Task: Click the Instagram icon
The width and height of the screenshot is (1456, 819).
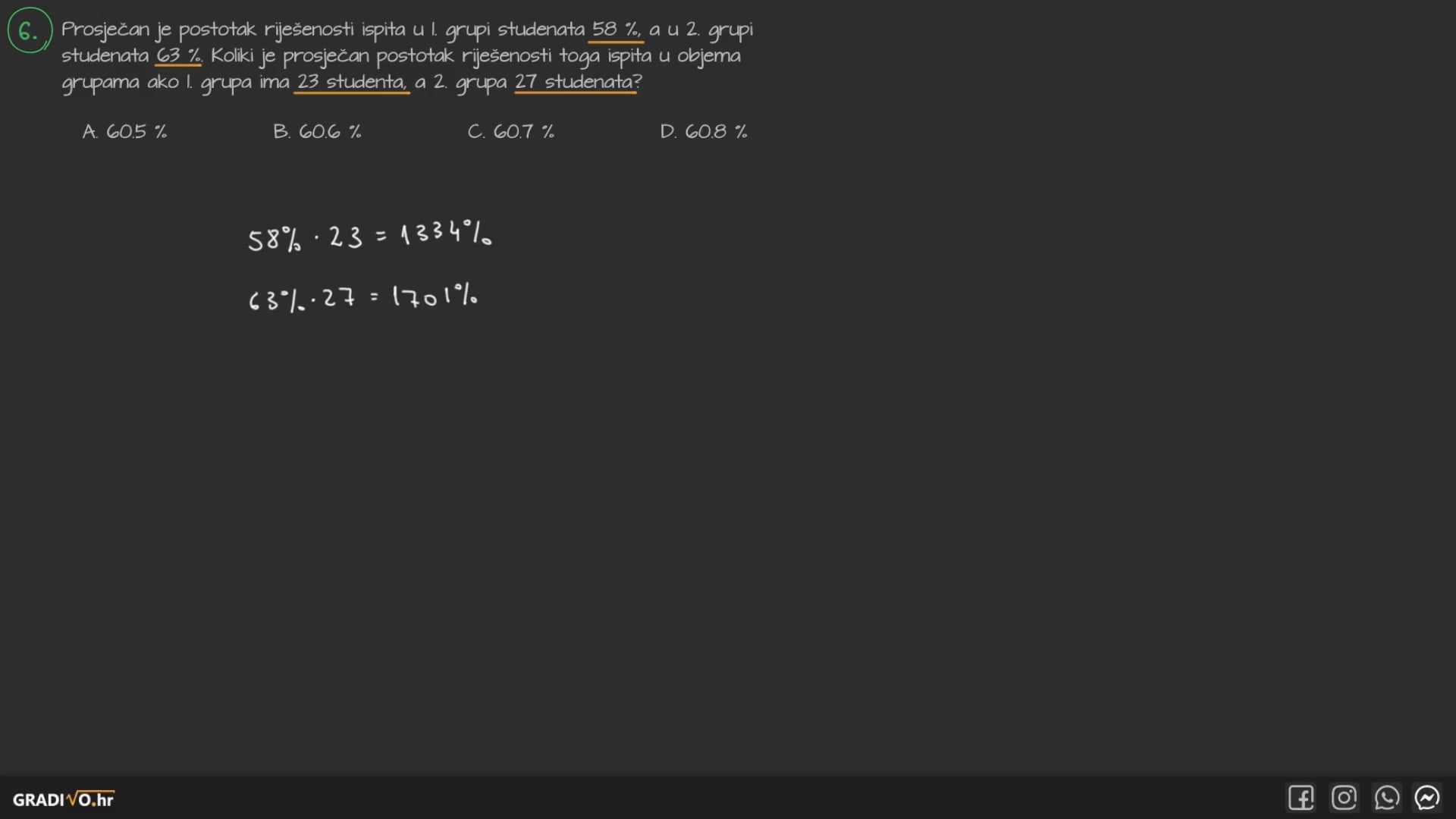Action: coord(1345,798)
